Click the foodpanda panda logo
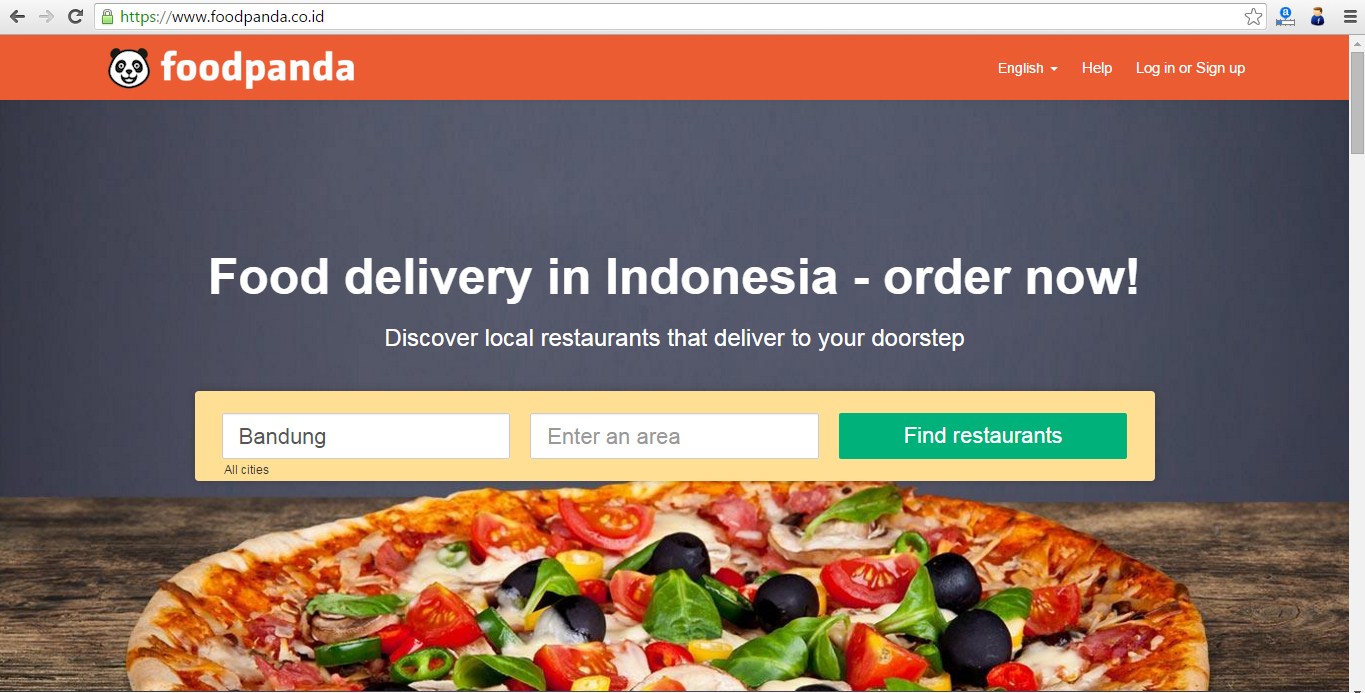 tap(129, 68)
